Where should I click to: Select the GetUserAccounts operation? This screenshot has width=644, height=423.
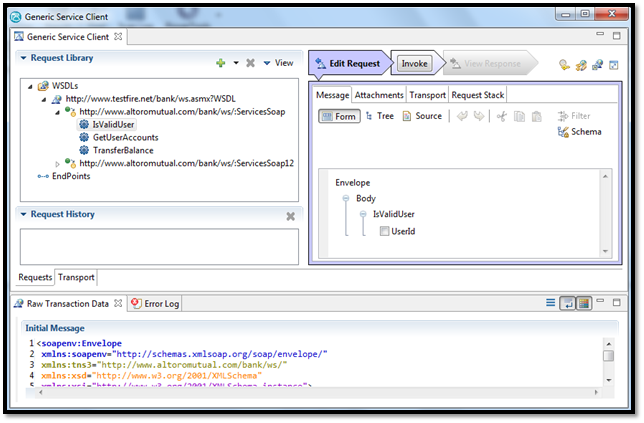tap(125, 137)
